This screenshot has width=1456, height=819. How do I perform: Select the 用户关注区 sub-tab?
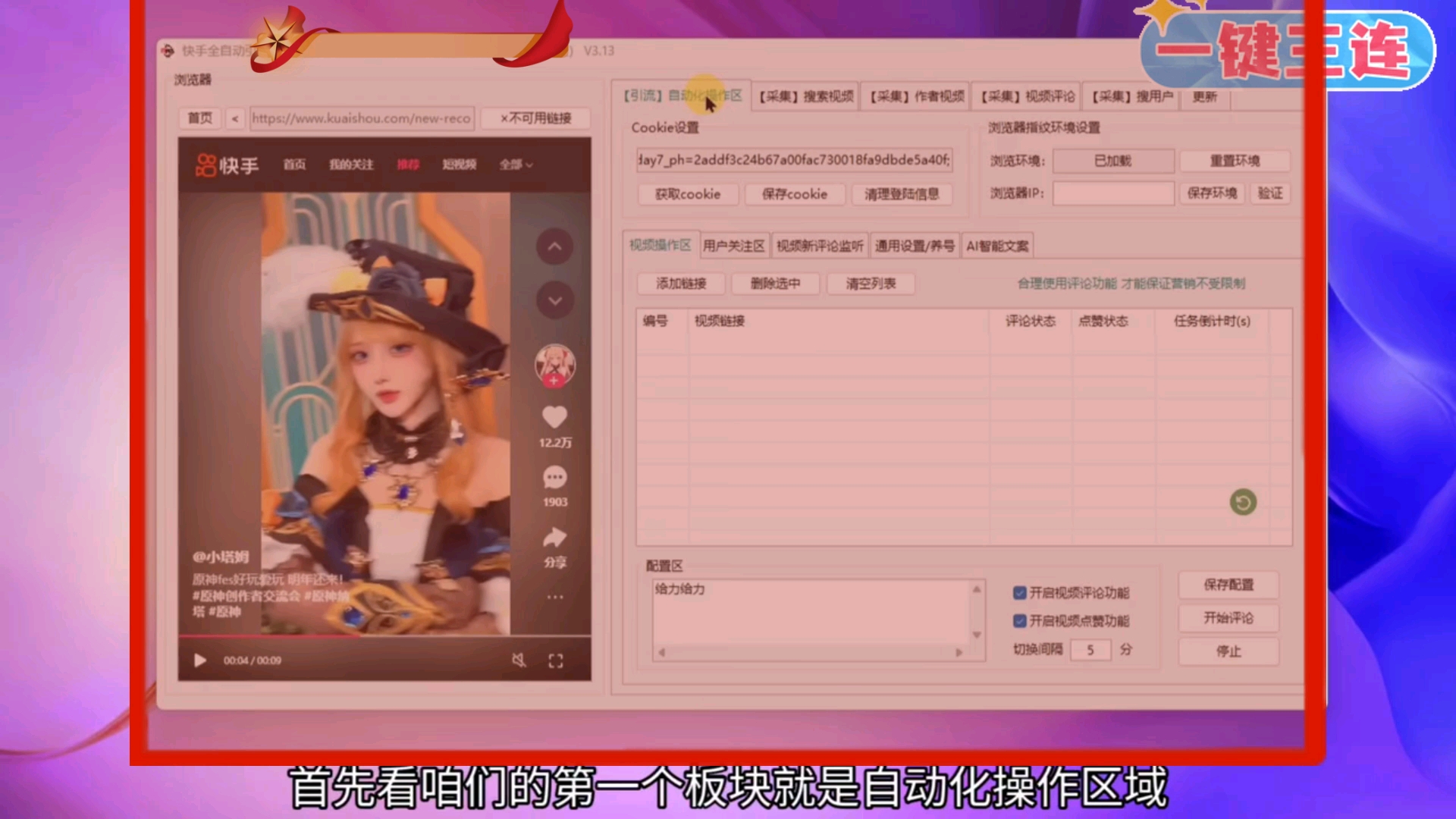pyautogui.click(x=733, y=246)
